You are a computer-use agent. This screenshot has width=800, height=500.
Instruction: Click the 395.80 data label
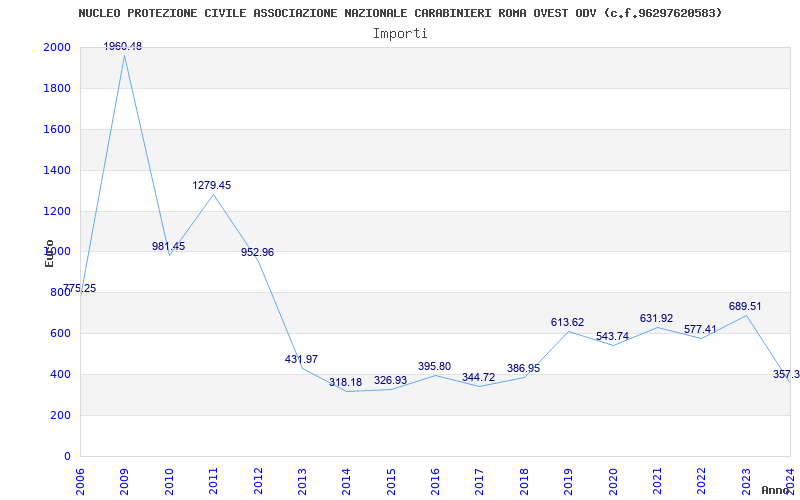434,366
